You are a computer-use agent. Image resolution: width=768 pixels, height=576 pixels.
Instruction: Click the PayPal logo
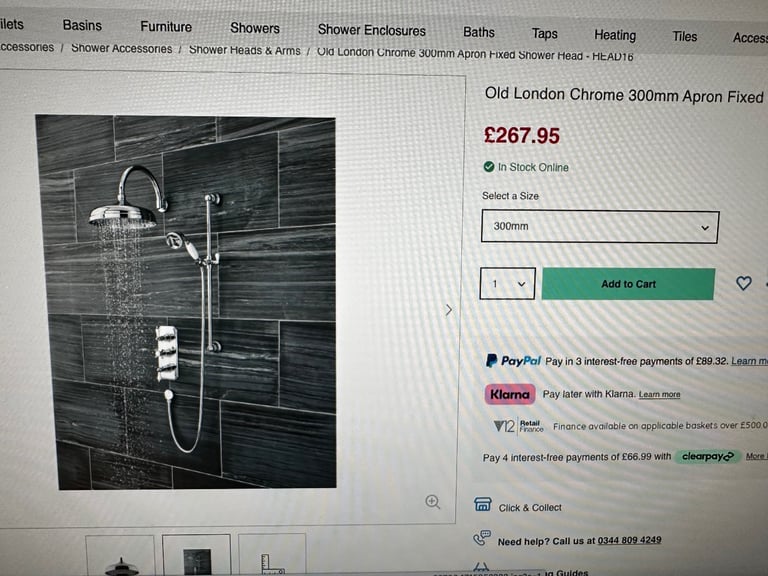coord(513,361)
